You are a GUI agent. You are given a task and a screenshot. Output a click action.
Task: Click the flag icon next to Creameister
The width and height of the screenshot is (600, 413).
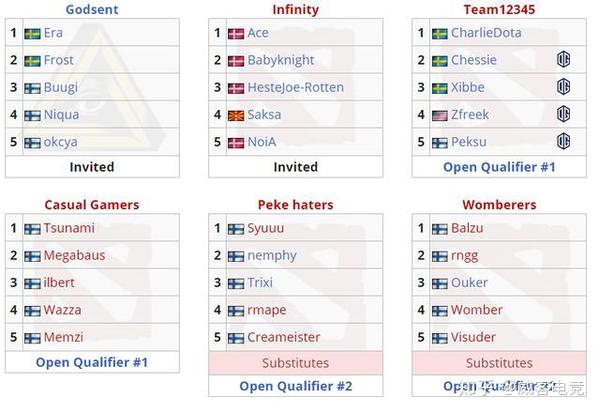click(x=236, y=337)
